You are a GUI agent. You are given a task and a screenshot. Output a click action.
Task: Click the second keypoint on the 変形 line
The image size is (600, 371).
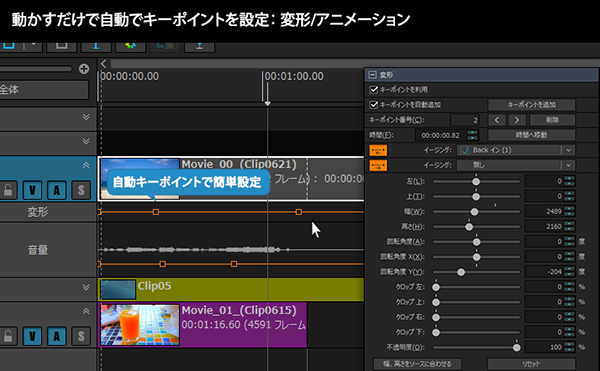point(156,212)
